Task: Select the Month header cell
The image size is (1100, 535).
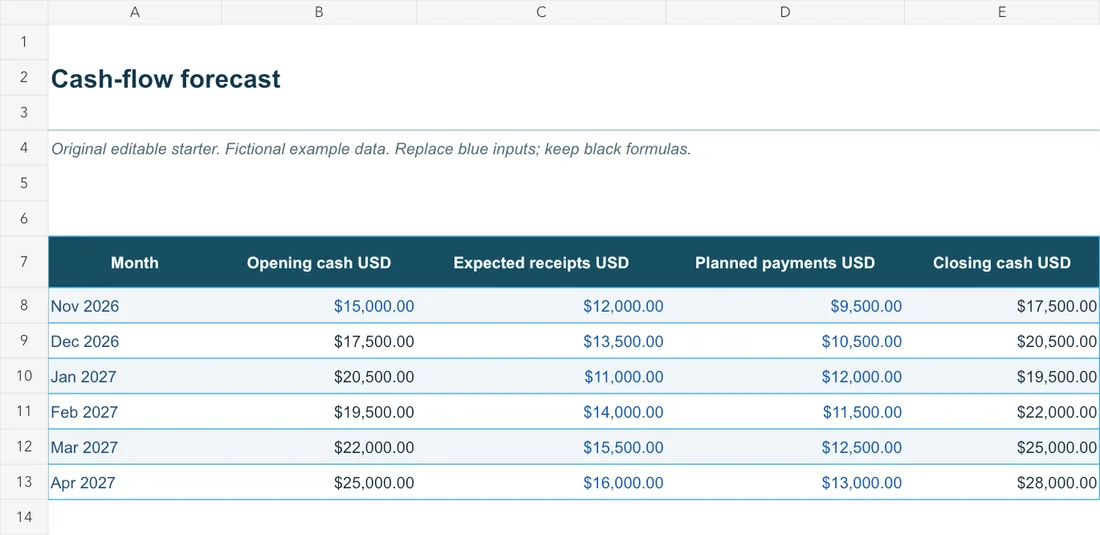Action: click(135, 263)
